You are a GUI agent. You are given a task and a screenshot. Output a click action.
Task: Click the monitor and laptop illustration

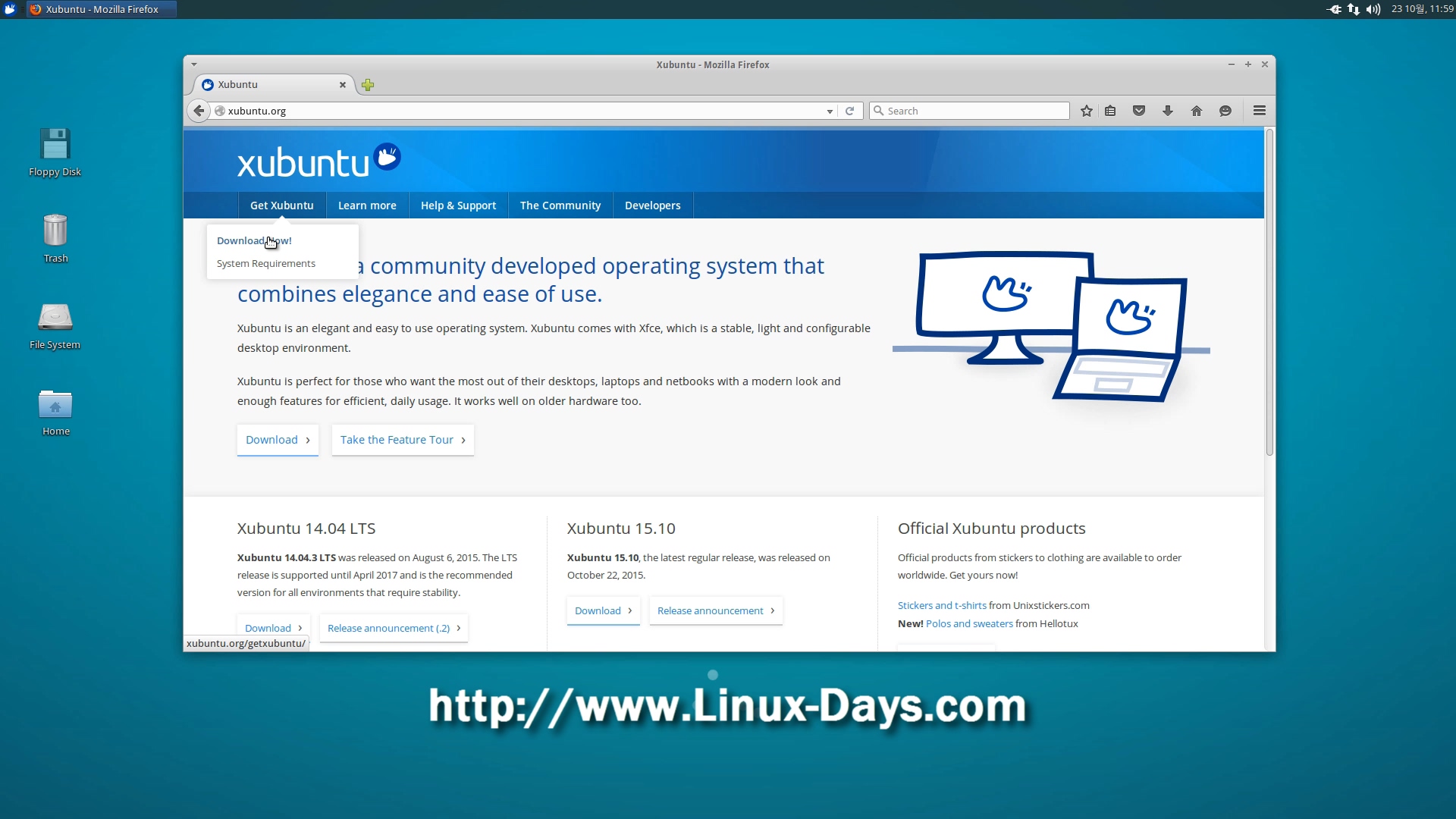tap(1051, 326)
